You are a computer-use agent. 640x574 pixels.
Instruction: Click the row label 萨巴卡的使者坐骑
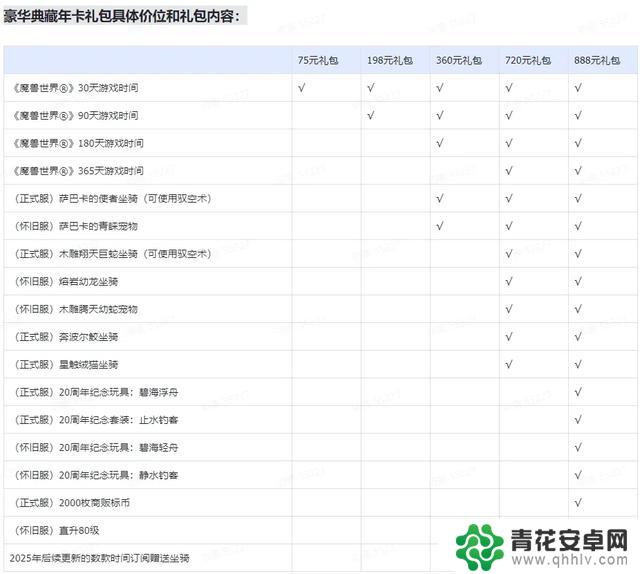click(112, 198)
